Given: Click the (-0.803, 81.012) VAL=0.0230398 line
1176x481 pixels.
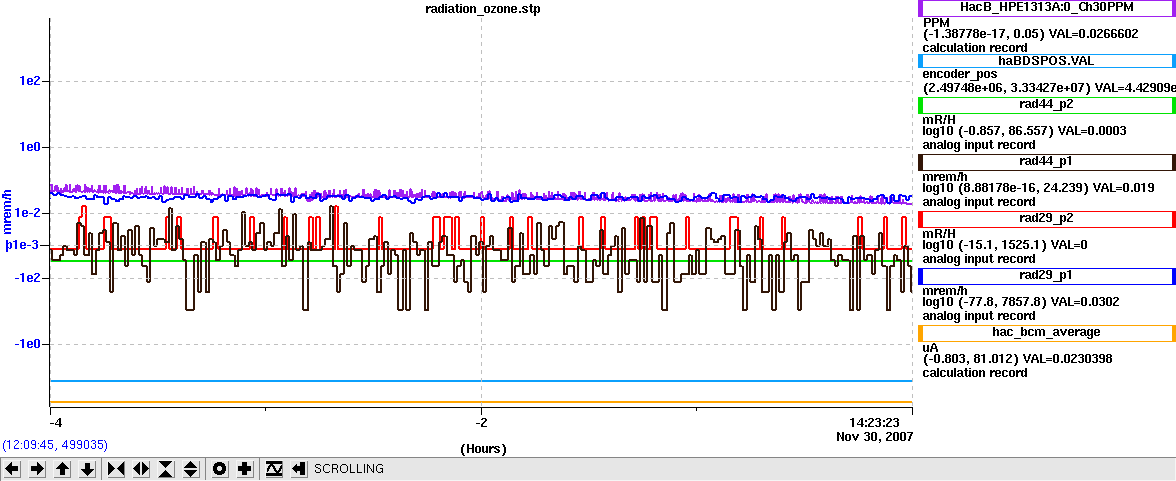Looking at the screenshot, I should pos(1017,359).
